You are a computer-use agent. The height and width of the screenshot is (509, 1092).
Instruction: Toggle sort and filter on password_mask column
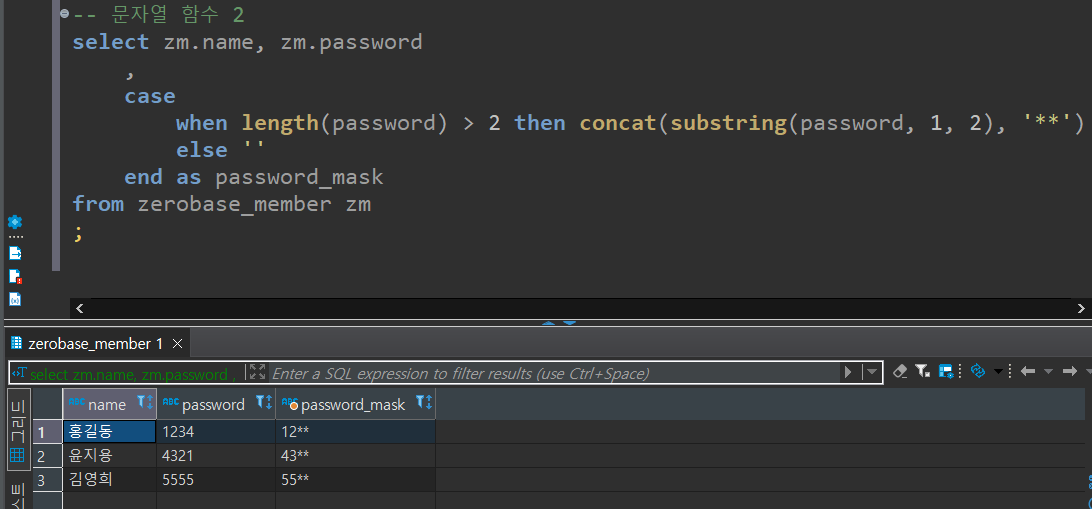(x=424, y=403)
